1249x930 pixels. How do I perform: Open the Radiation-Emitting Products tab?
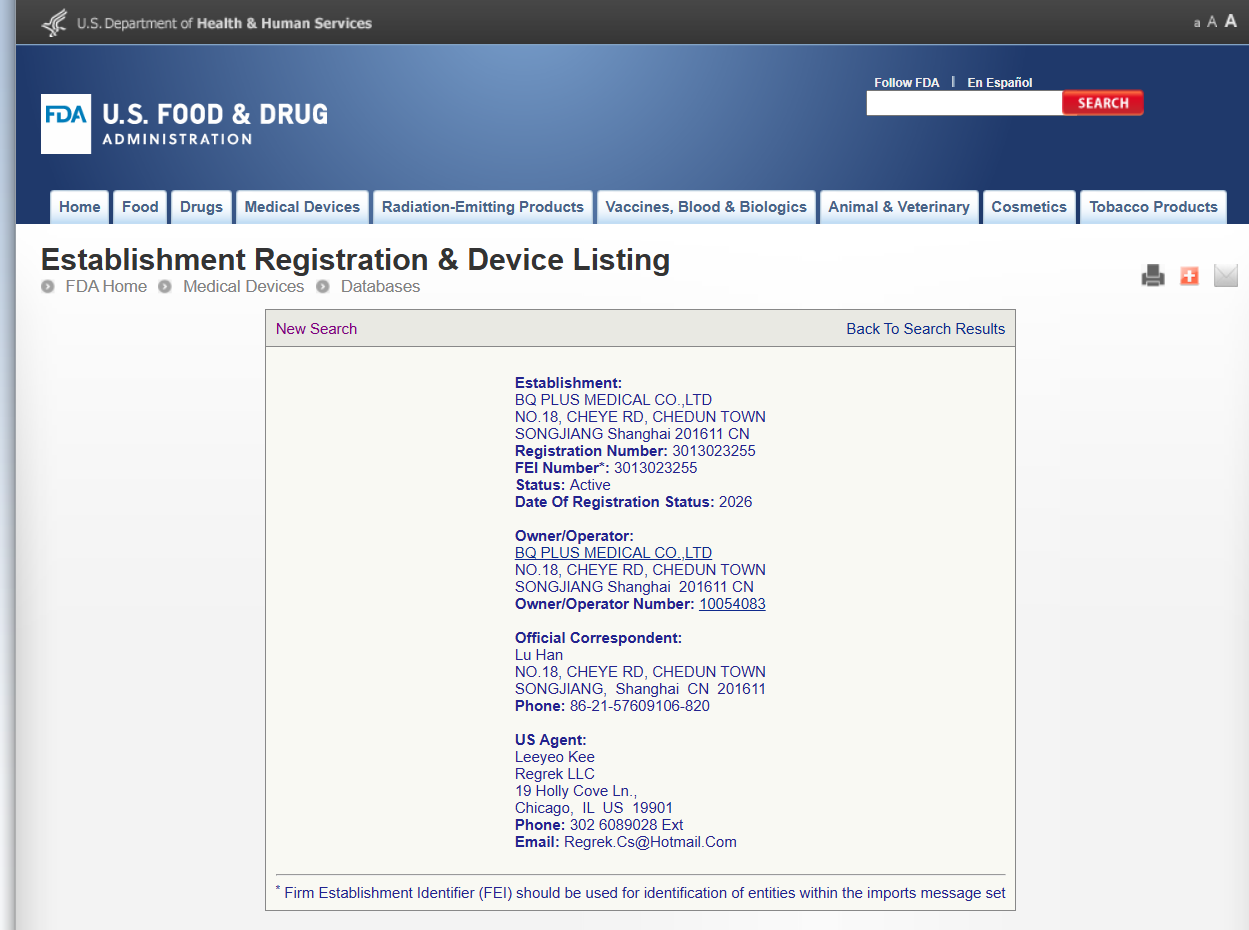483,207
